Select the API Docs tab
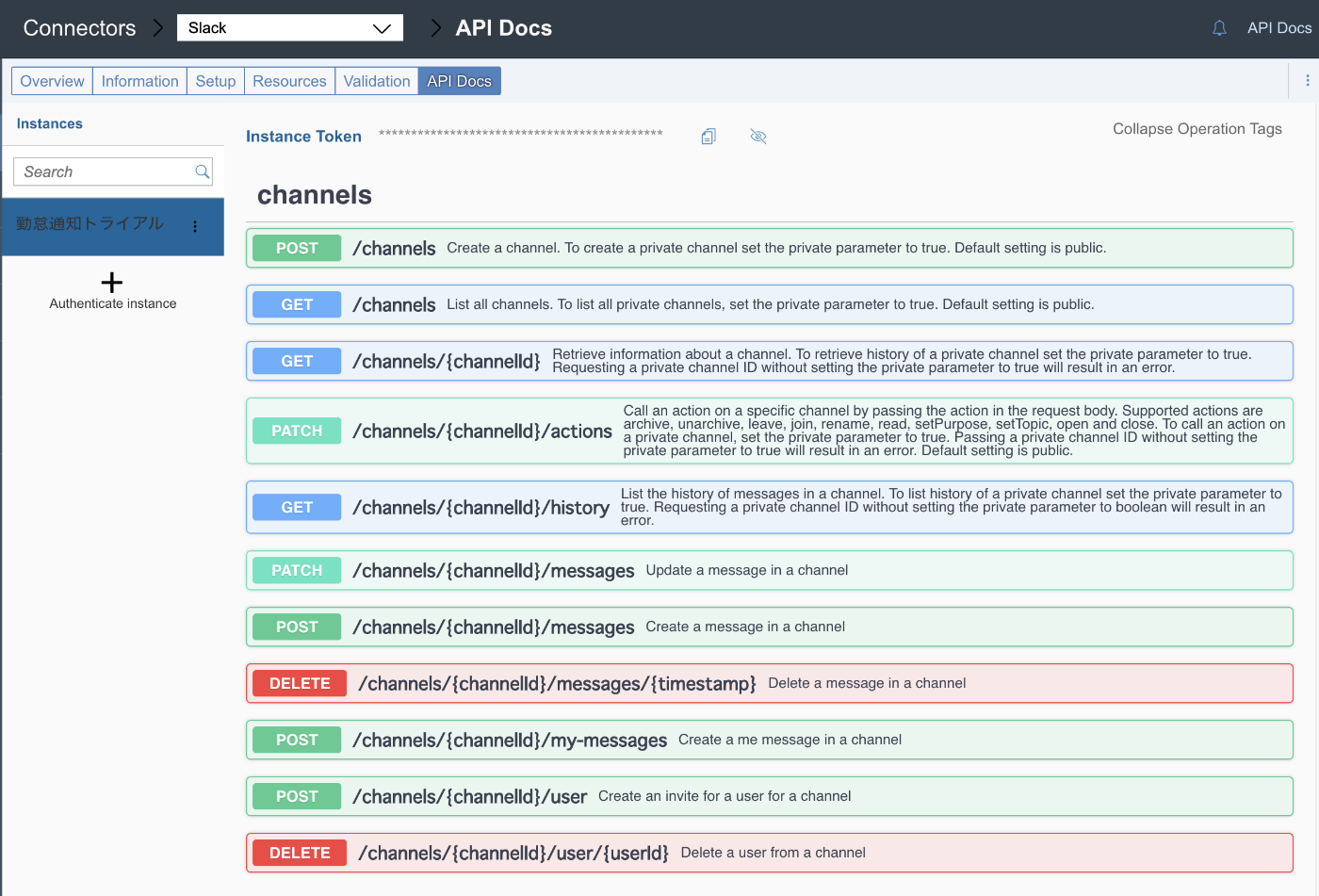 (459, 81)
